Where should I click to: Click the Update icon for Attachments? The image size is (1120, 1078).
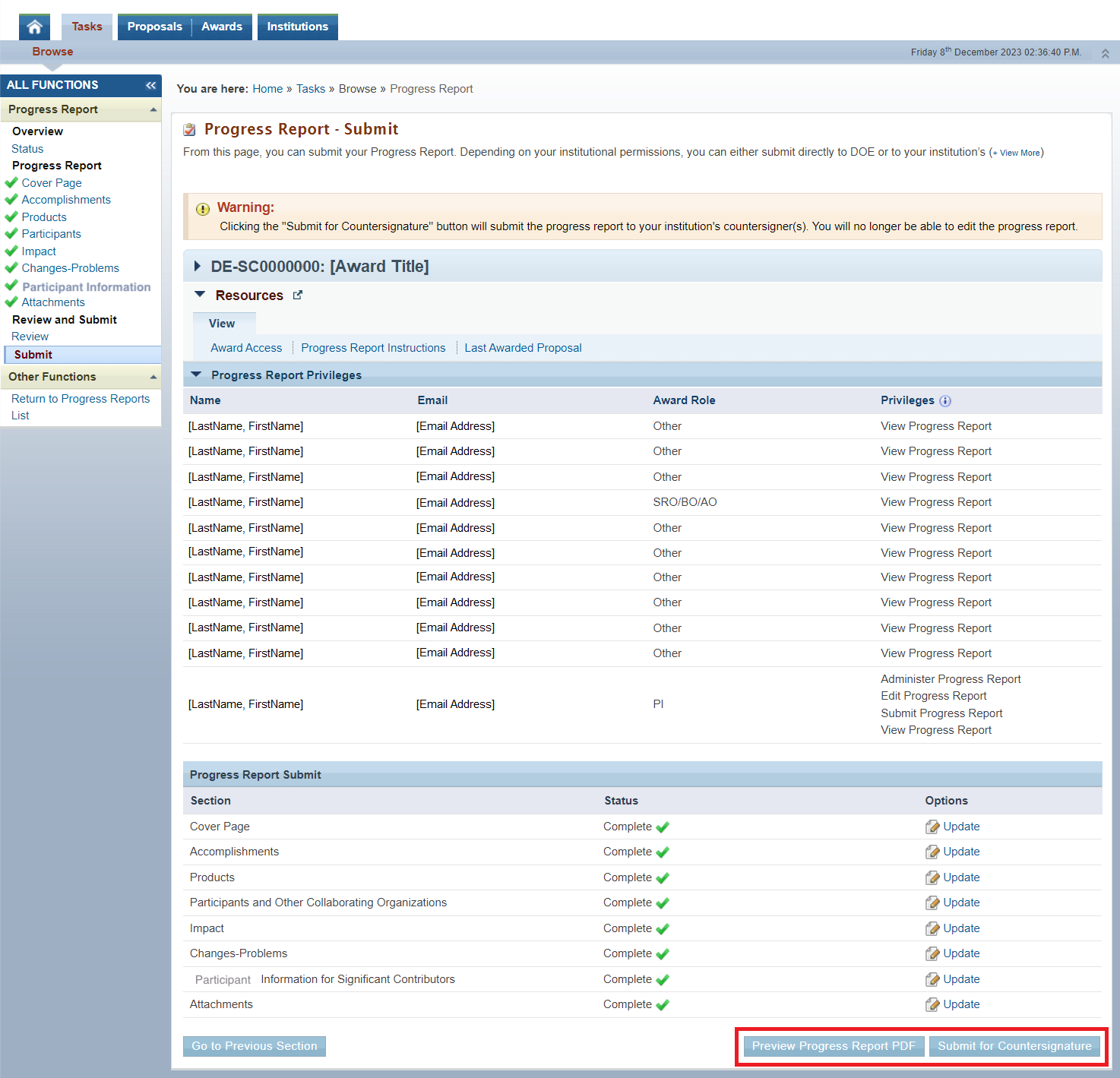(x=932, y=1005)
